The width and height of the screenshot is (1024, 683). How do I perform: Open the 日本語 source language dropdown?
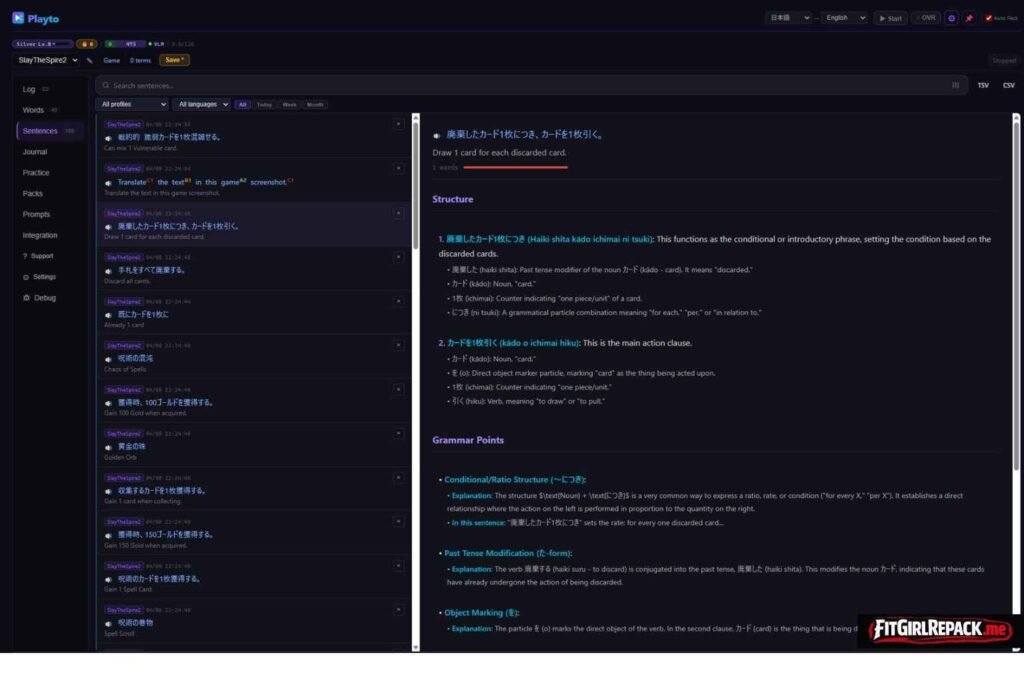[787, 18]
